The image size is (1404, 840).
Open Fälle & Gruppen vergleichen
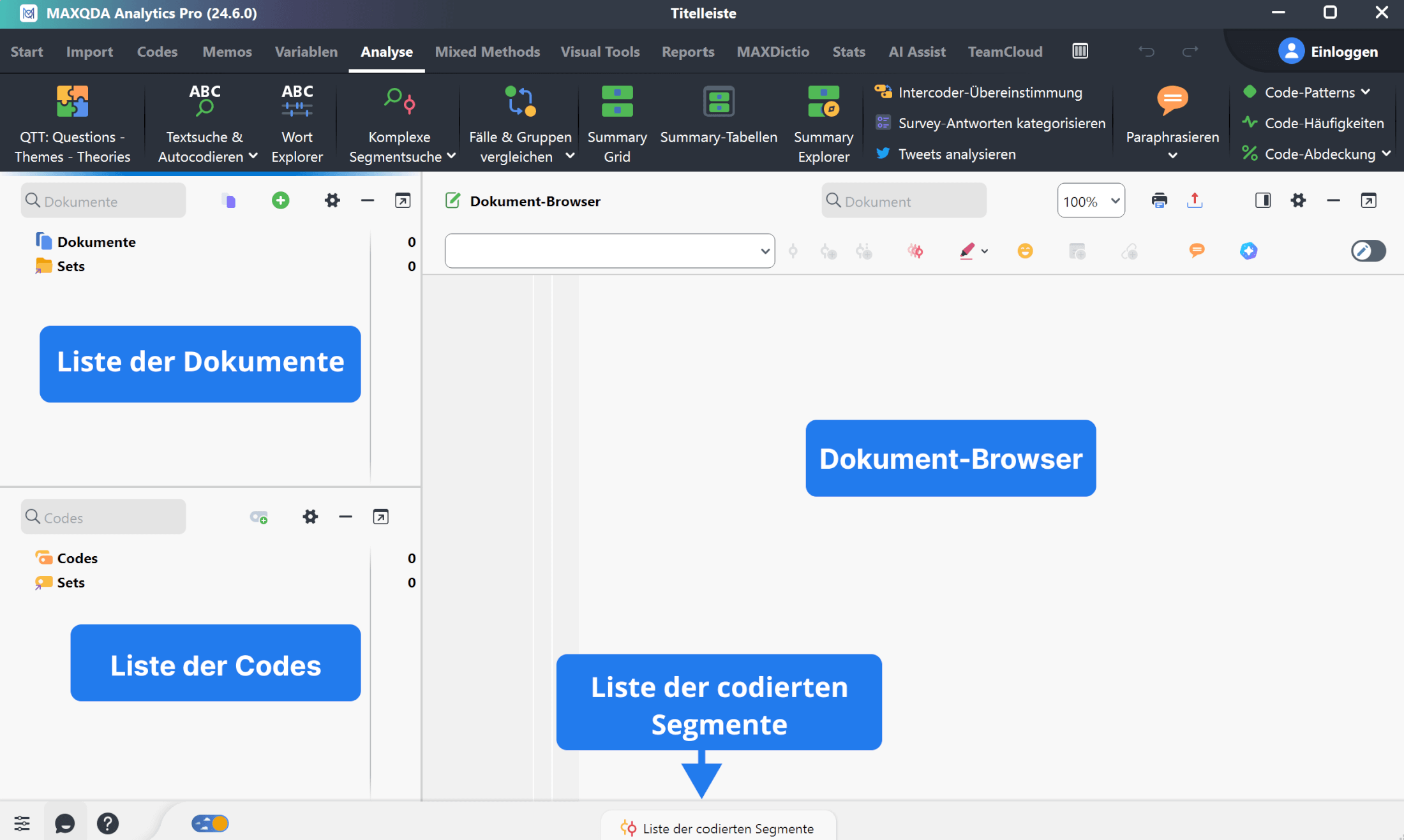[520, 124]
